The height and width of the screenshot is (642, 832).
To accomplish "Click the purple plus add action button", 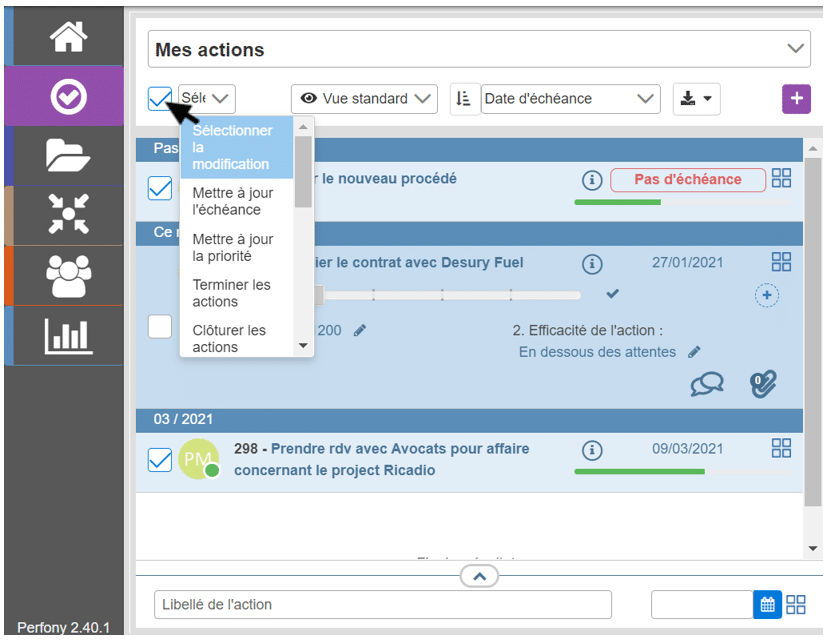I will tap(796, 99).
